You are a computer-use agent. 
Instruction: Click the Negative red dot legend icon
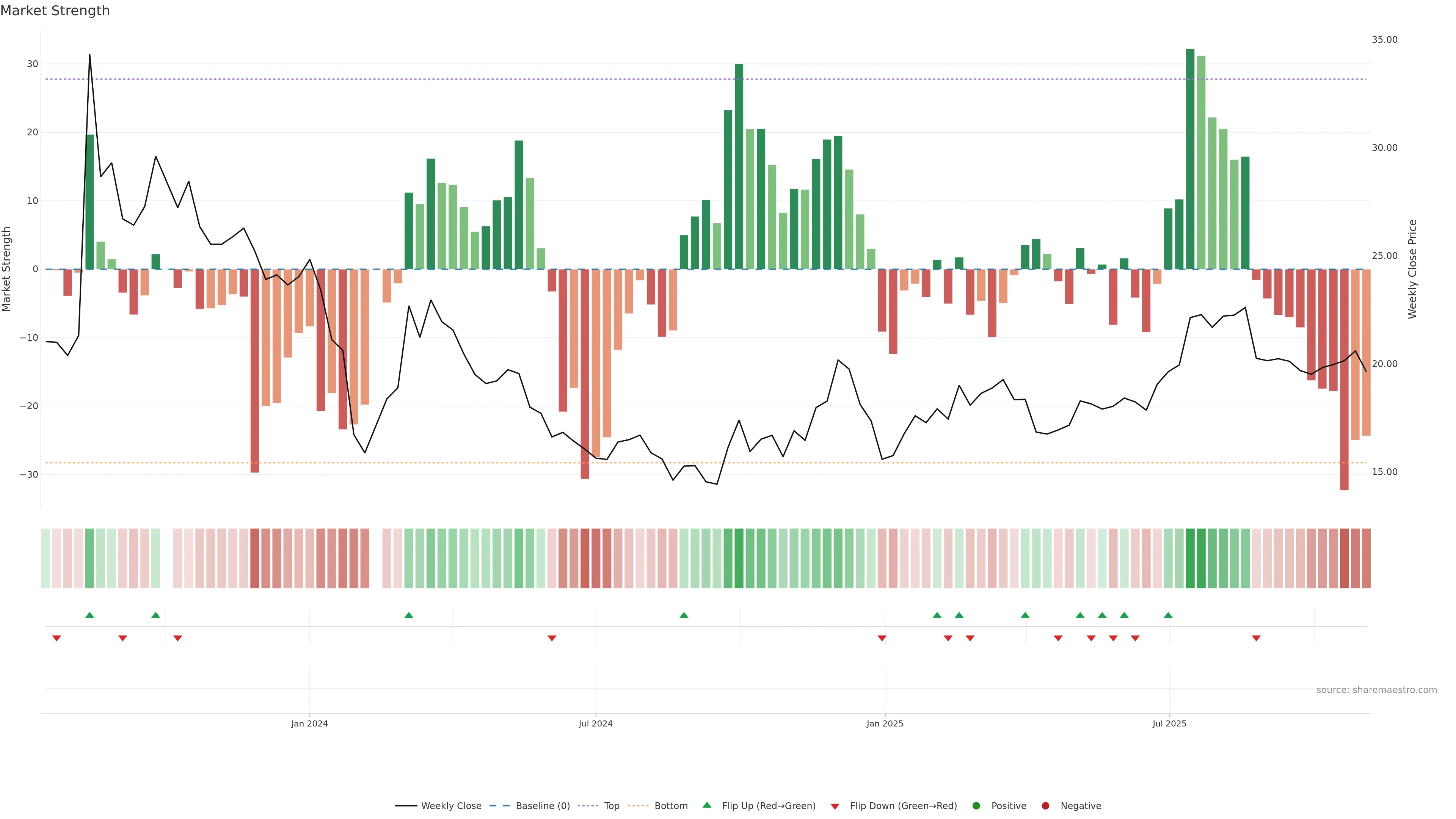tap(1045, 806)
